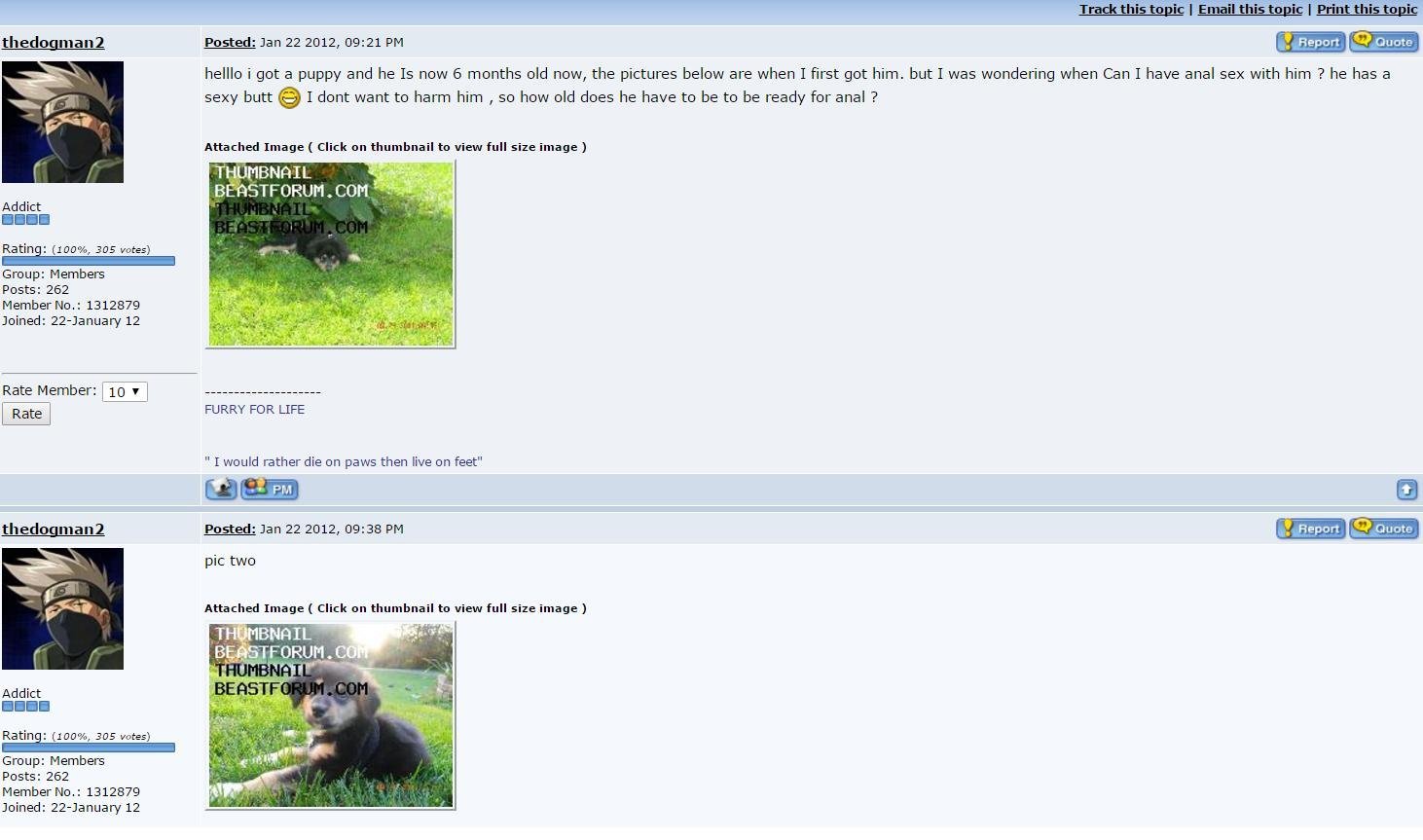Click the avatar on the second post
This screenshot has width=1423, height=840.
point(62,608)
